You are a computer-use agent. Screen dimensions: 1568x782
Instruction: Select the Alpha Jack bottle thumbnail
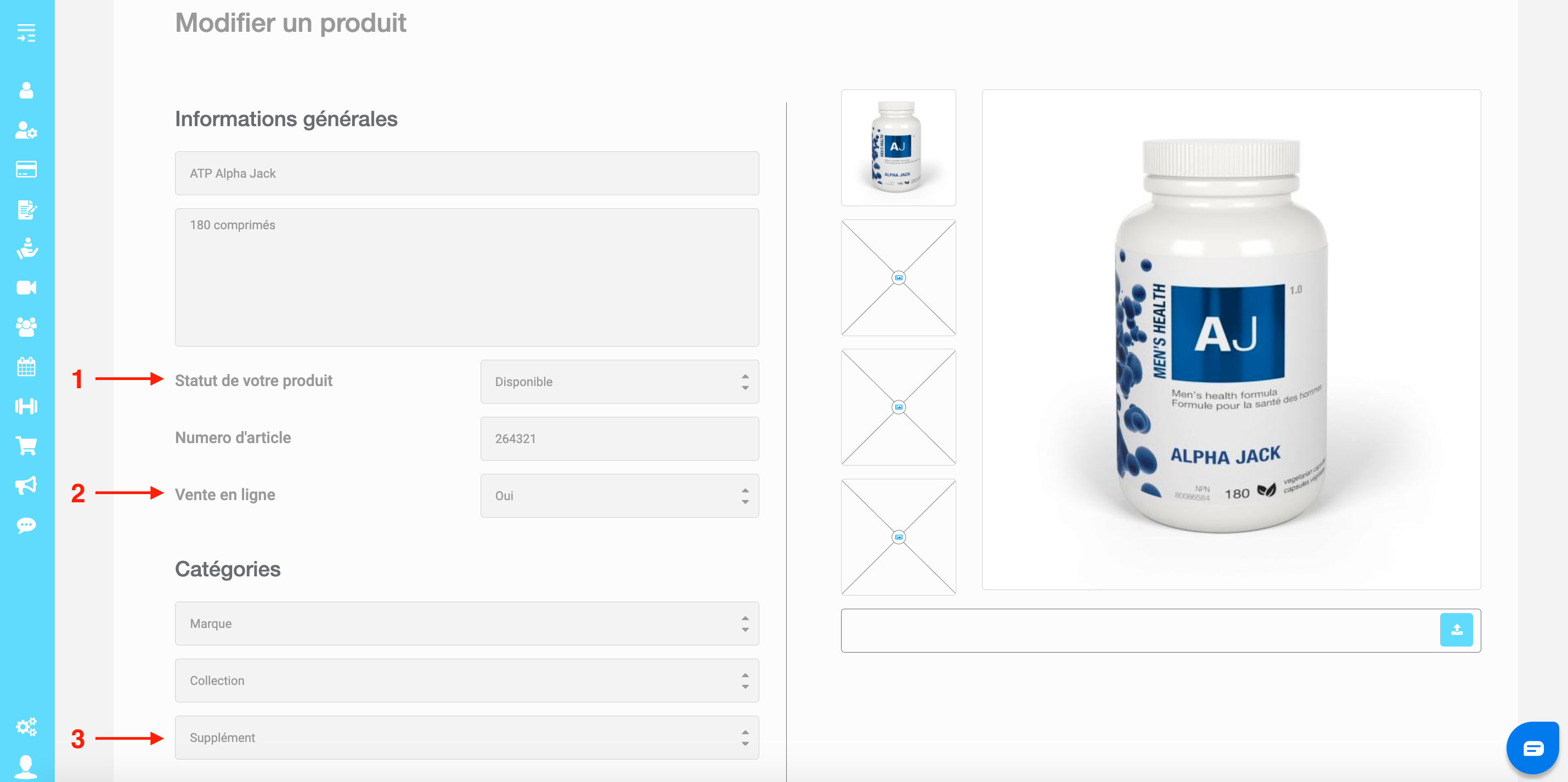(899, 148)
